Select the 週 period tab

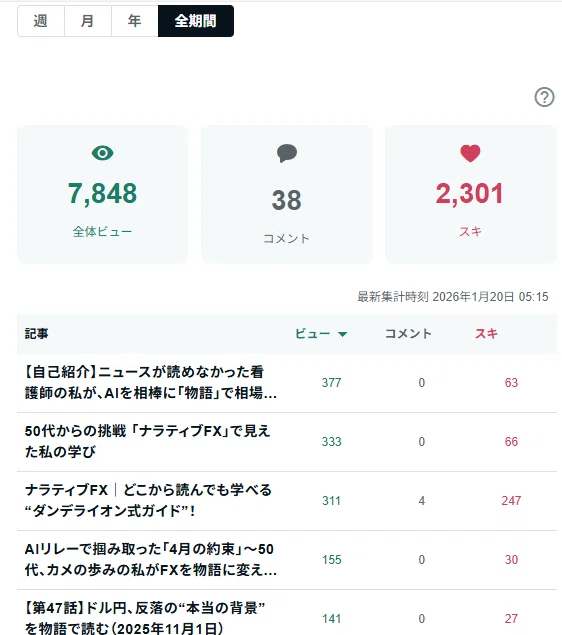(40, 21)
